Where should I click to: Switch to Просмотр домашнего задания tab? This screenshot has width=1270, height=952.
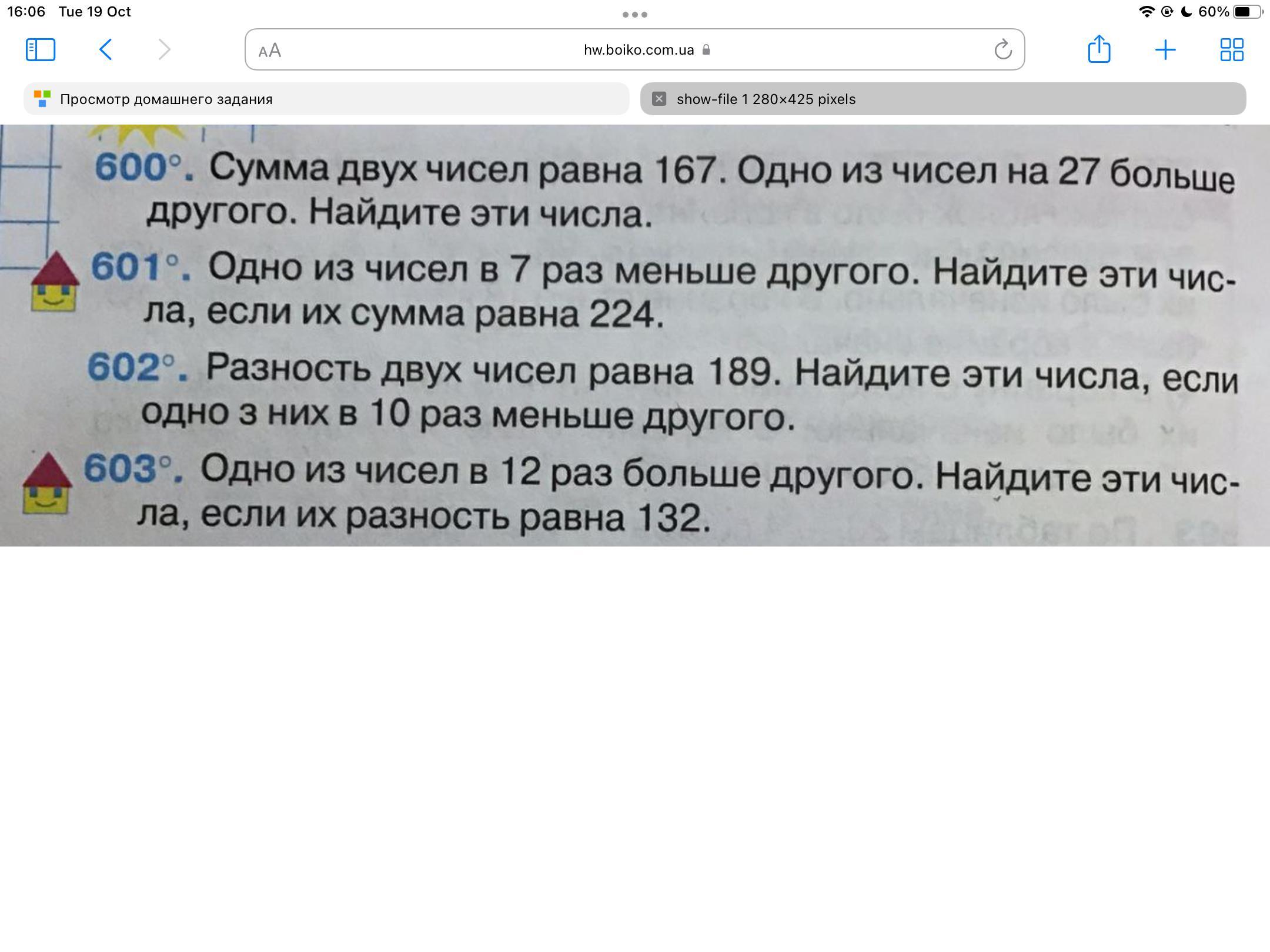pyautogui.click(x=326, y=99)
